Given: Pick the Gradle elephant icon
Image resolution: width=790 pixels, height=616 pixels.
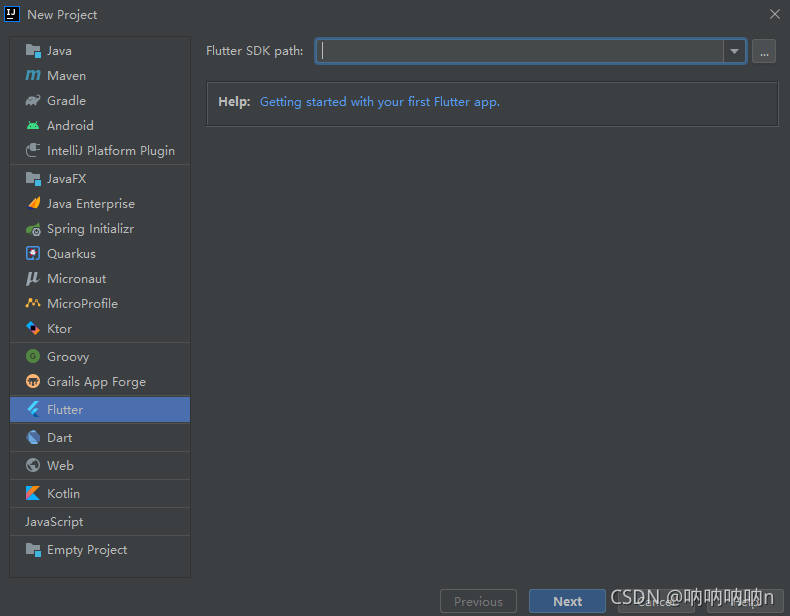Looking at the screenshot, I should (33, 101).
